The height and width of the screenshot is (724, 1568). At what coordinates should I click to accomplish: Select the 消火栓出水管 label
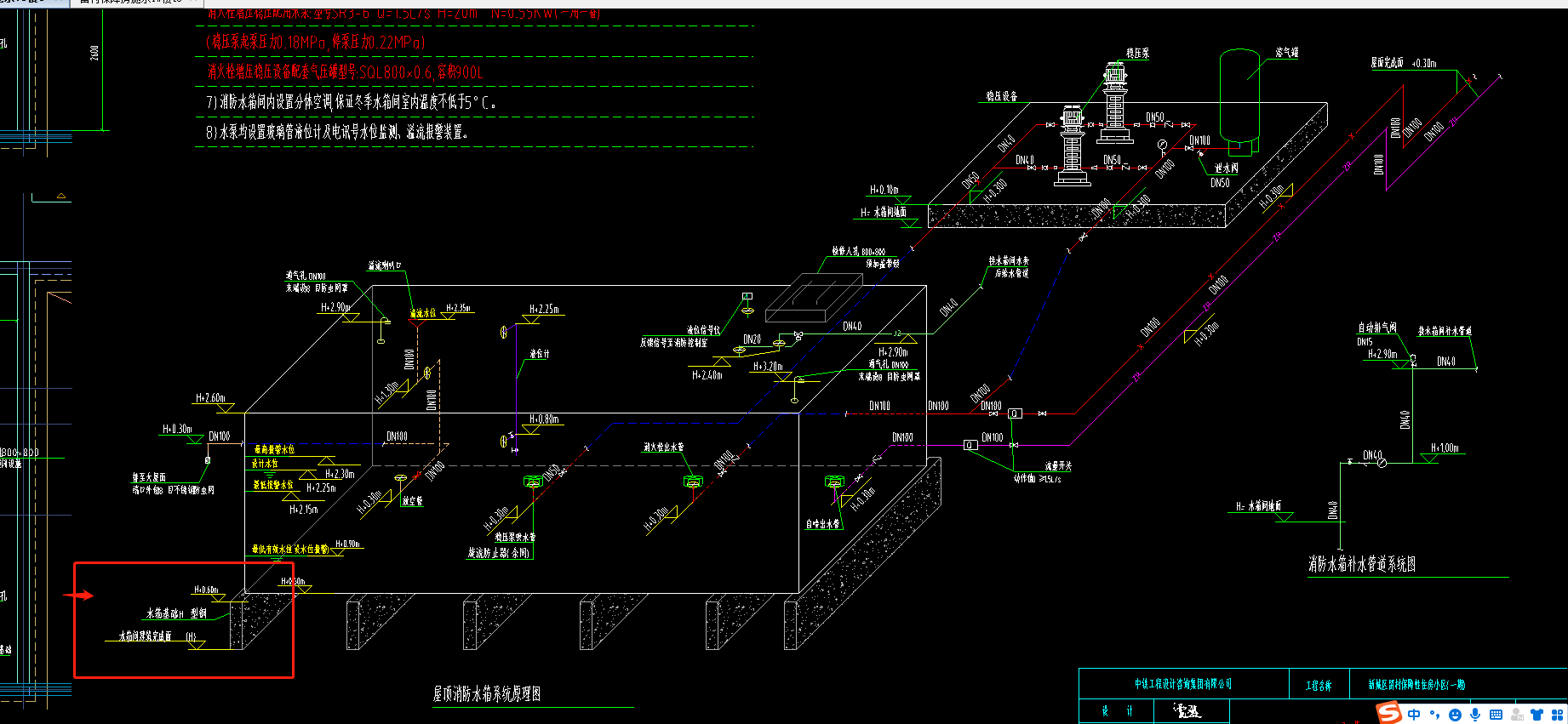click(x=663, y=447)
